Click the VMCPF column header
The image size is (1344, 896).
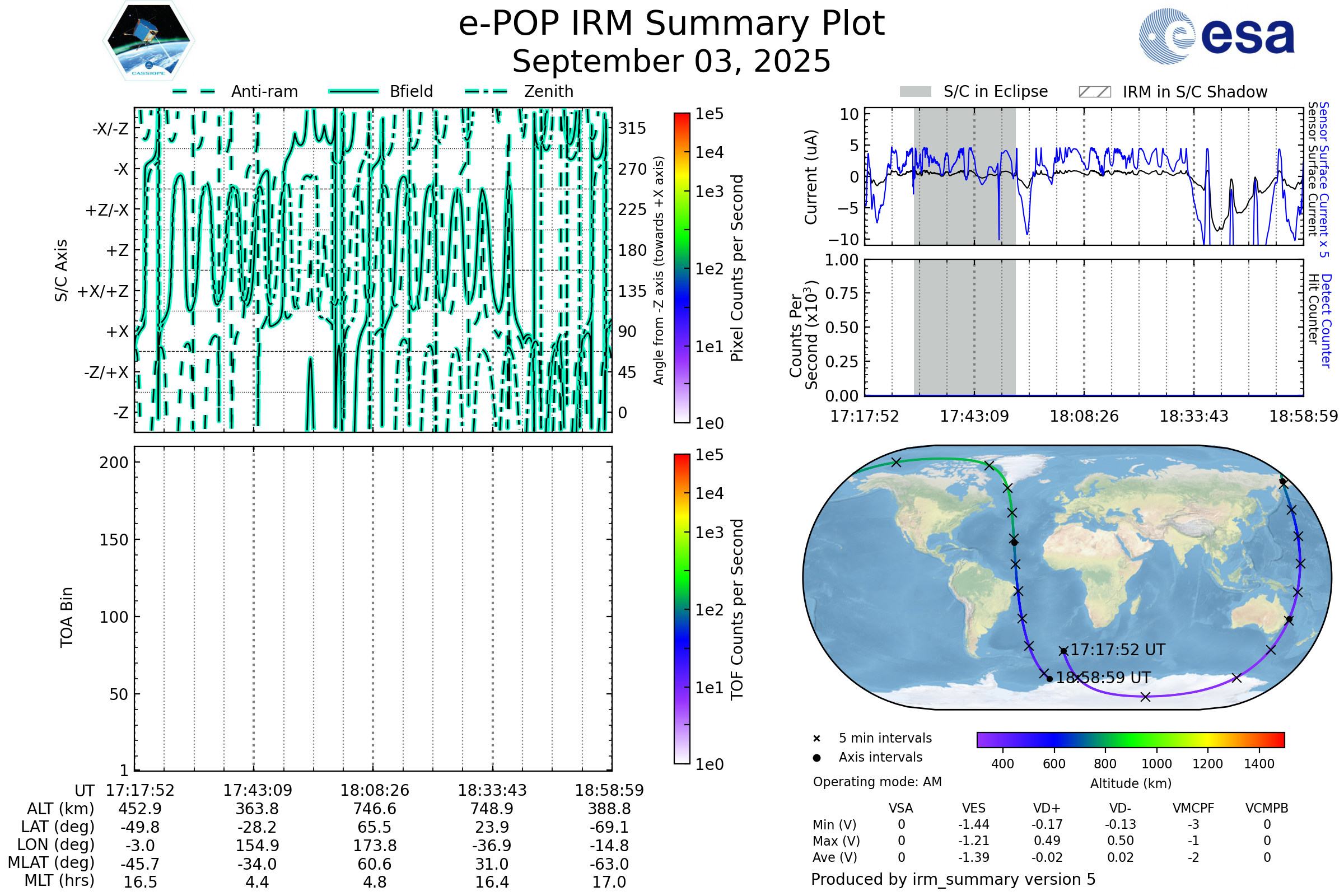tap(1193, 808)
